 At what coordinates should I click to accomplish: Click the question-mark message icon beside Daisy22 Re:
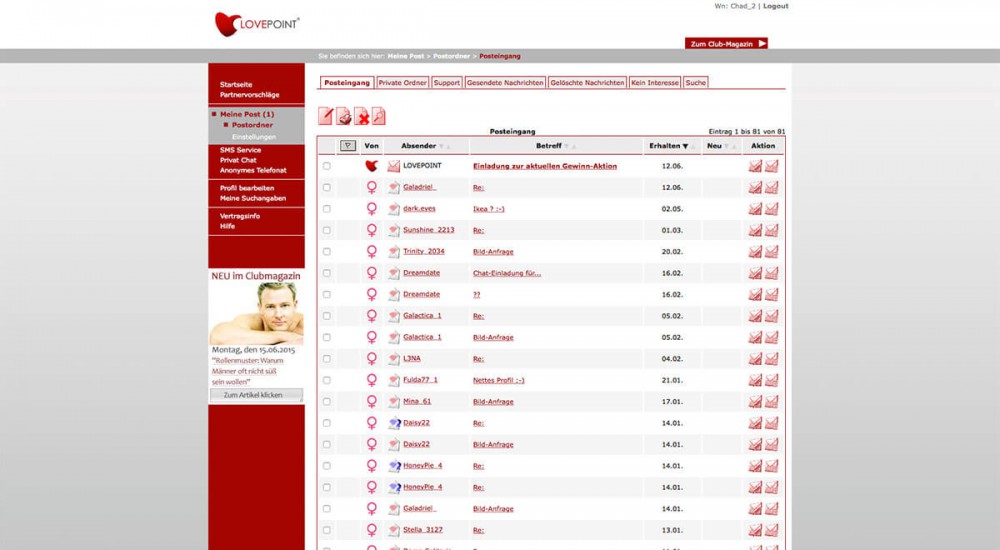pos(394,424)
